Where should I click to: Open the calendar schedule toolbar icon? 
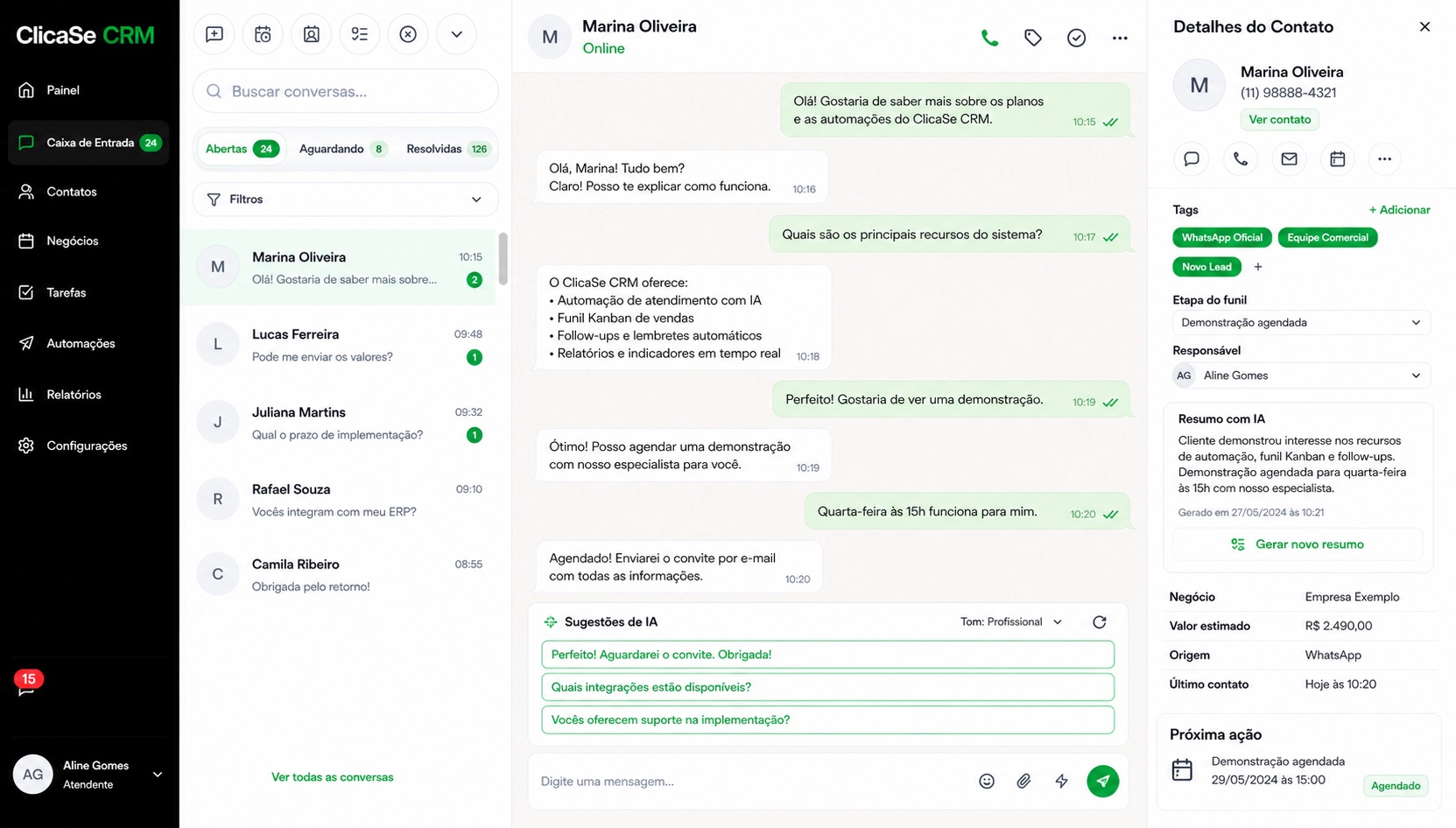pos(263,34)
